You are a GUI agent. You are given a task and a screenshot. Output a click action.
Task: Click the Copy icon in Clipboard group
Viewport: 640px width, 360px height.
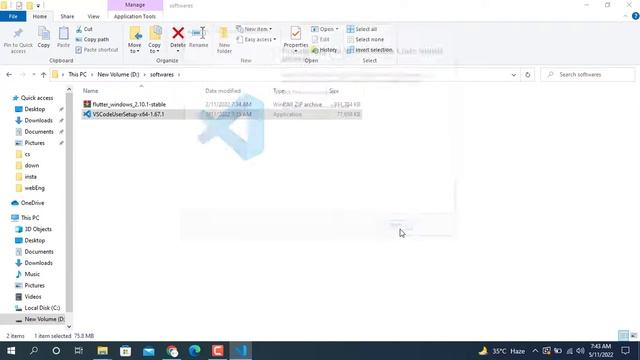[44, 34]
